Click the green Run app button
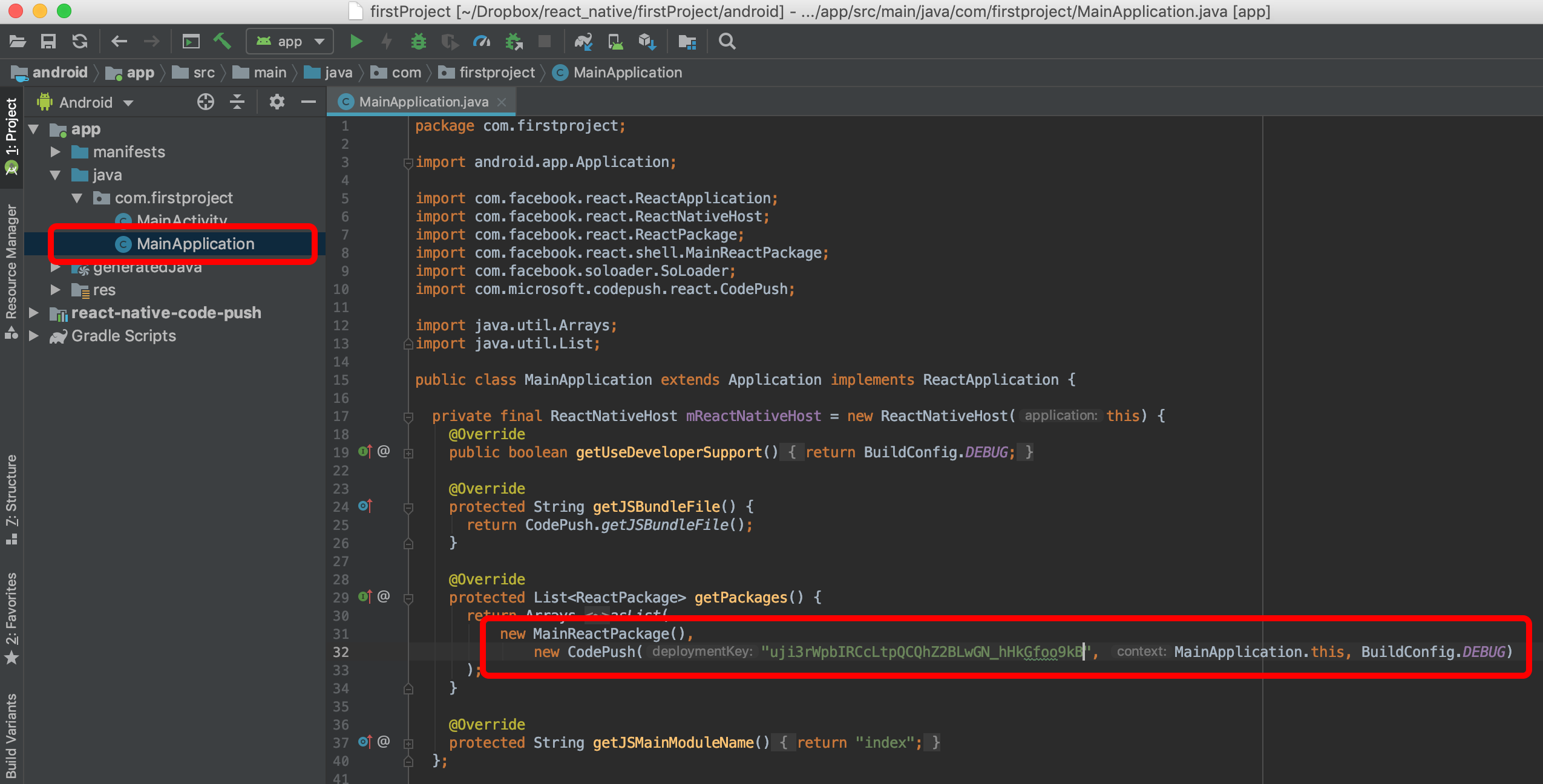1543x784 pixels. (x=356, y=42)
